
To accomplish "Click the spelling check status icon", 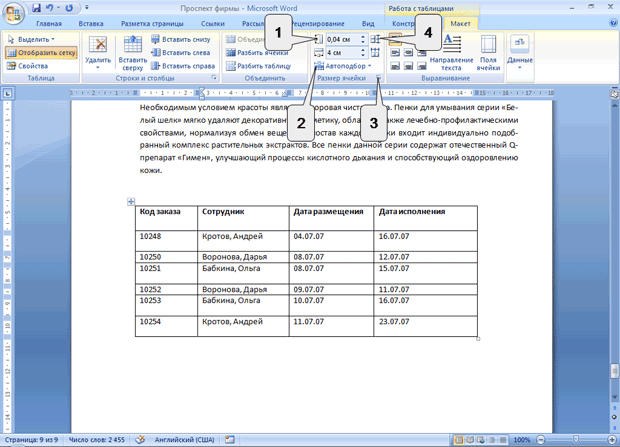I will click(140, 440).
